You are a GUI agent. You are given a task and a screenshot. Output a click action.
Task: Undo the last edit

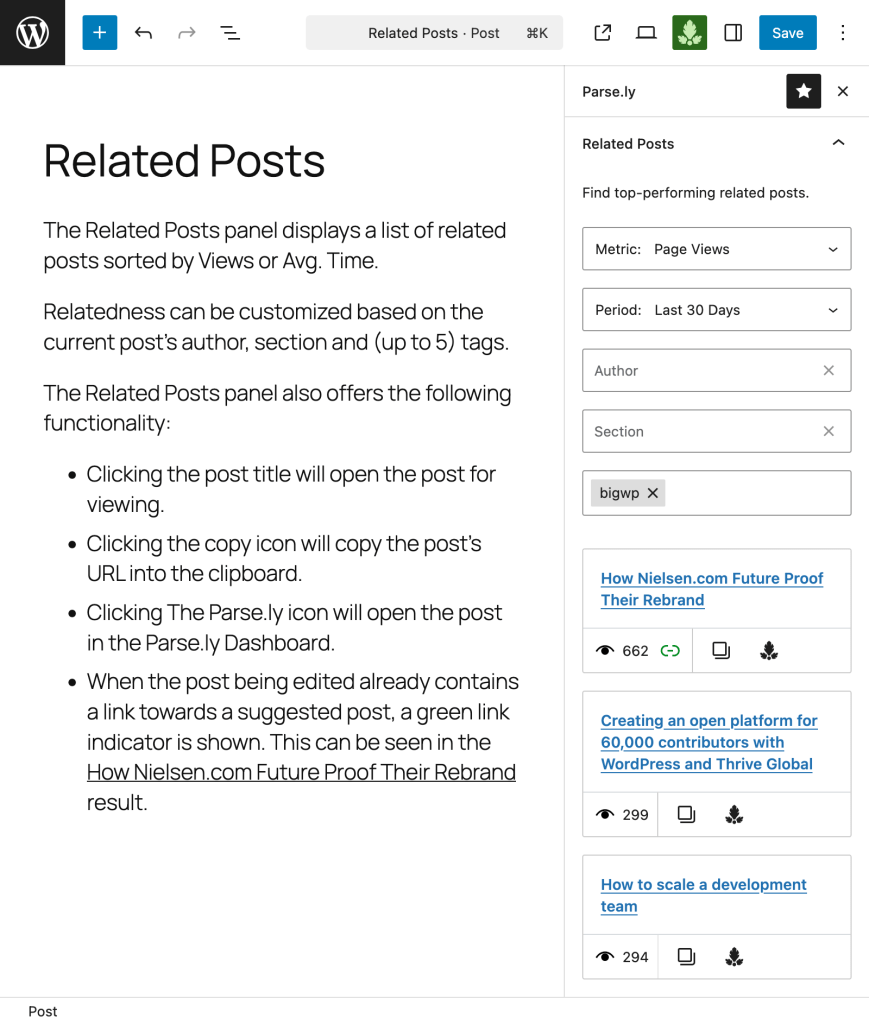pyautogui.click(x=144, y=33)
